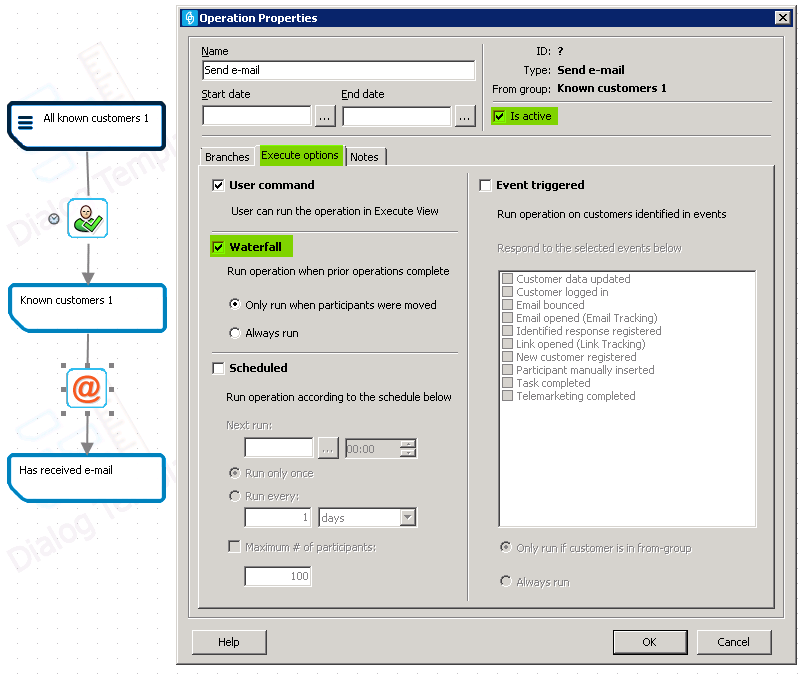Switch to the Branches tab
This screenshot has height=674, width=802.
227,156
